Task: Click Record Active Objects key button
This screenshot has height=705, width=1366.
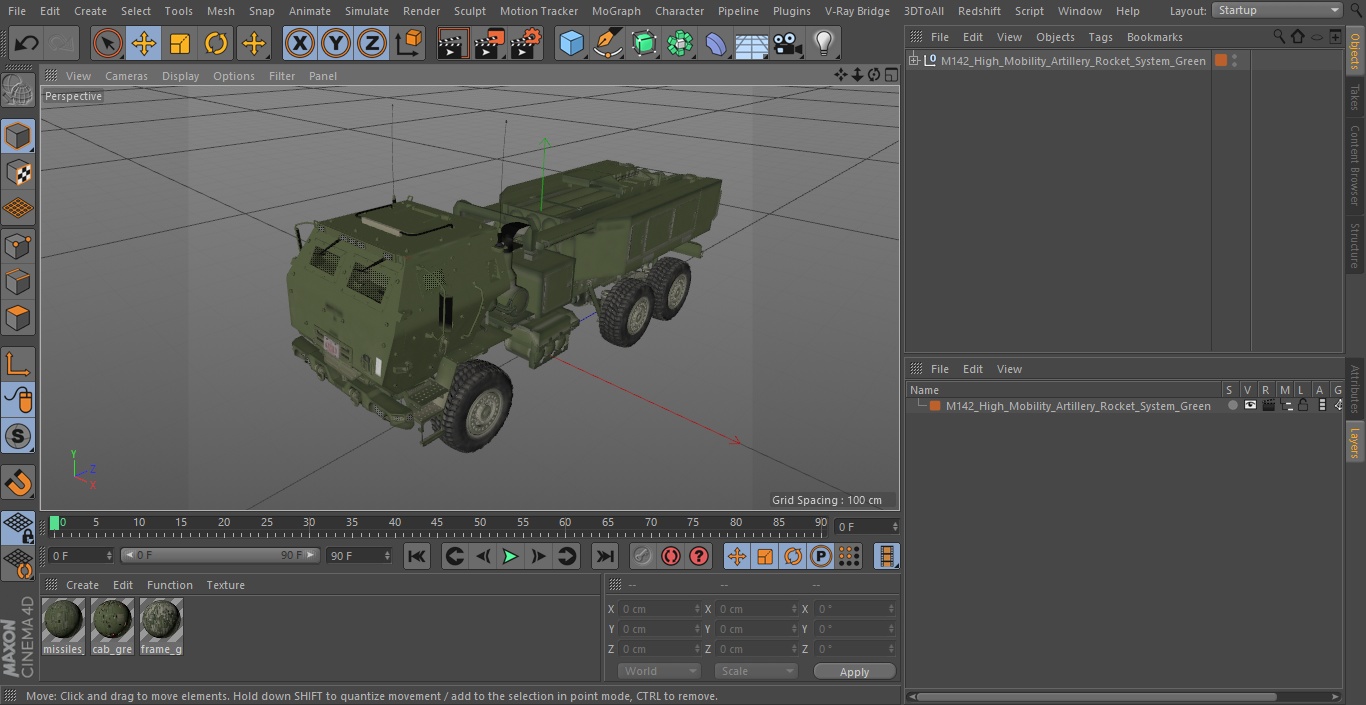Action: 643,557
